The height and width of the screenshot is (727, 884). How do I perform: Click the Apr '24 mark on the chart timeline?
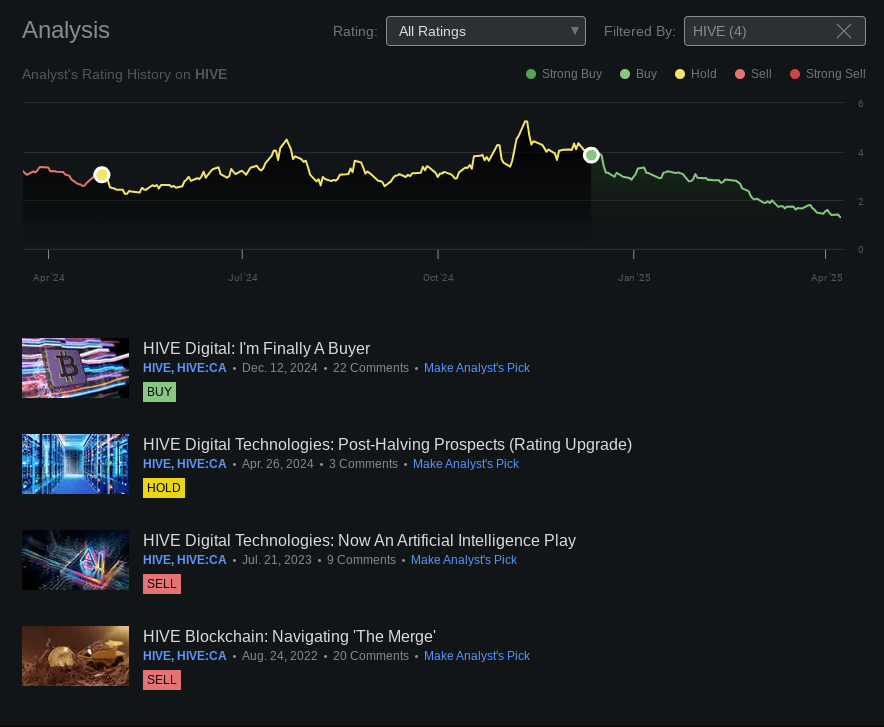48,277
